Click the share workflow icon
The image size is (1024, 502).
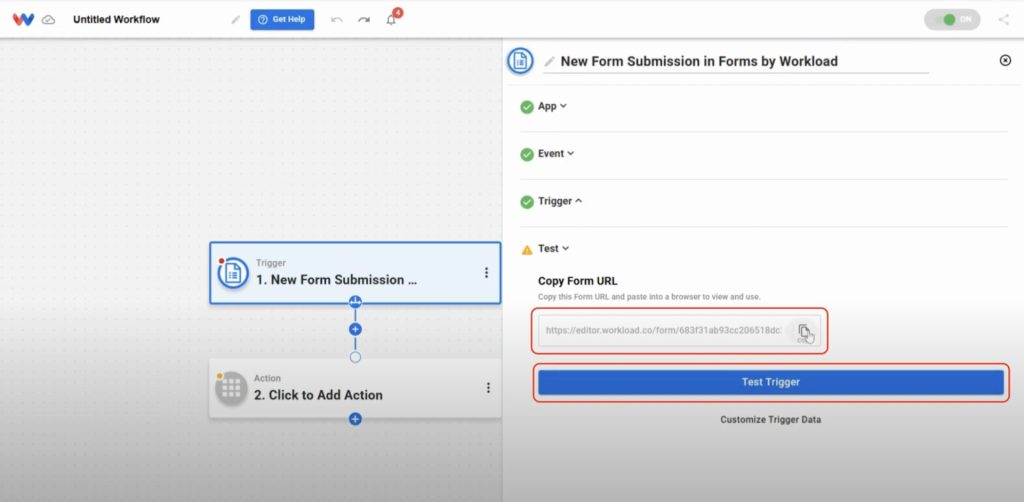(1004, 20)
